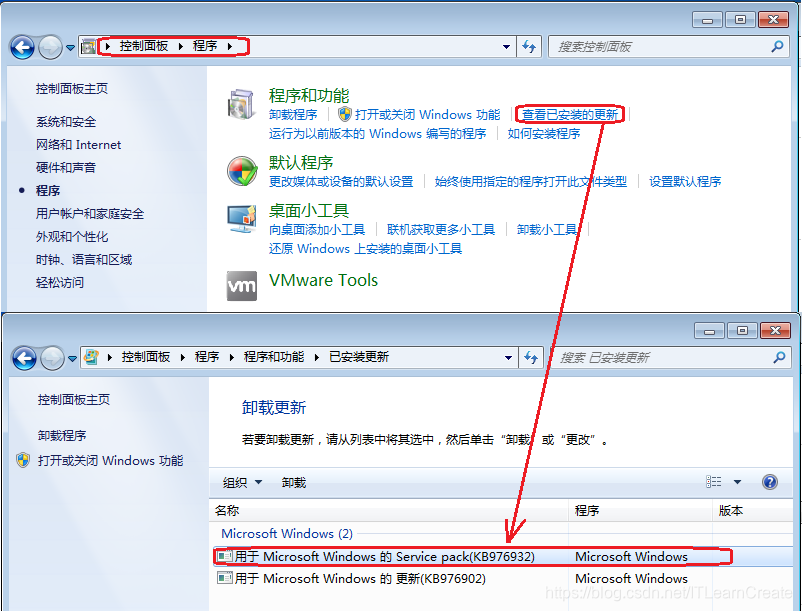This screenshot has height=611, width=802.
Task: Click 已安装更新 breadcrumb
Action: pos(359,357)
